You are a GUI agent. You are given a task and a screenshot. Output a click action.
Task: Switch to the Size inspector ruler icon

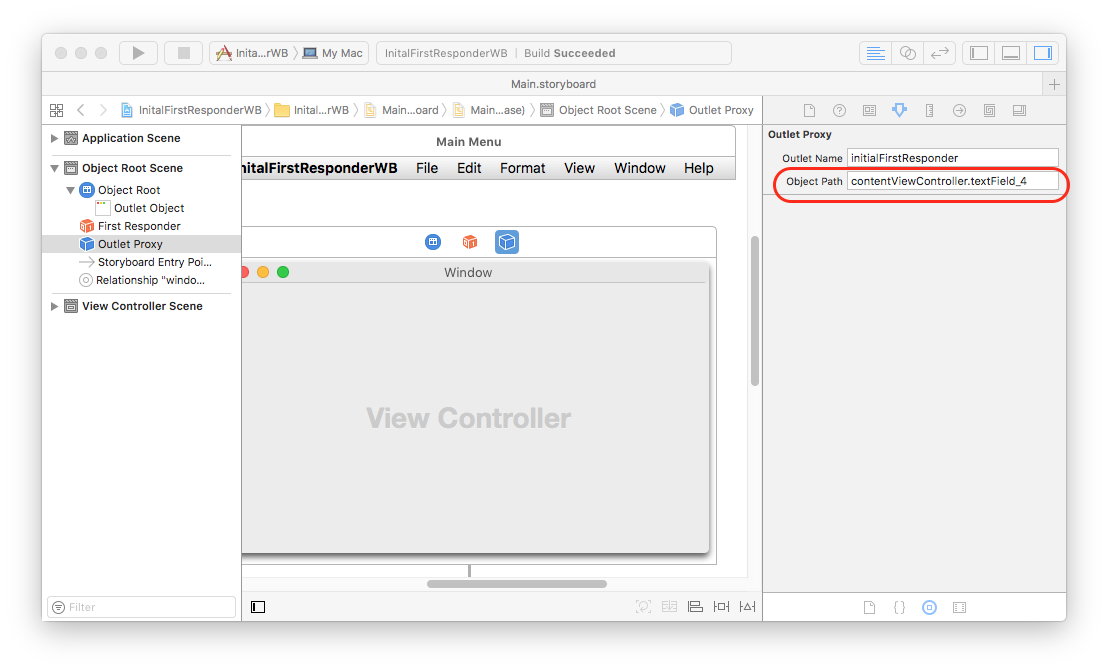[x=929, y=110]
